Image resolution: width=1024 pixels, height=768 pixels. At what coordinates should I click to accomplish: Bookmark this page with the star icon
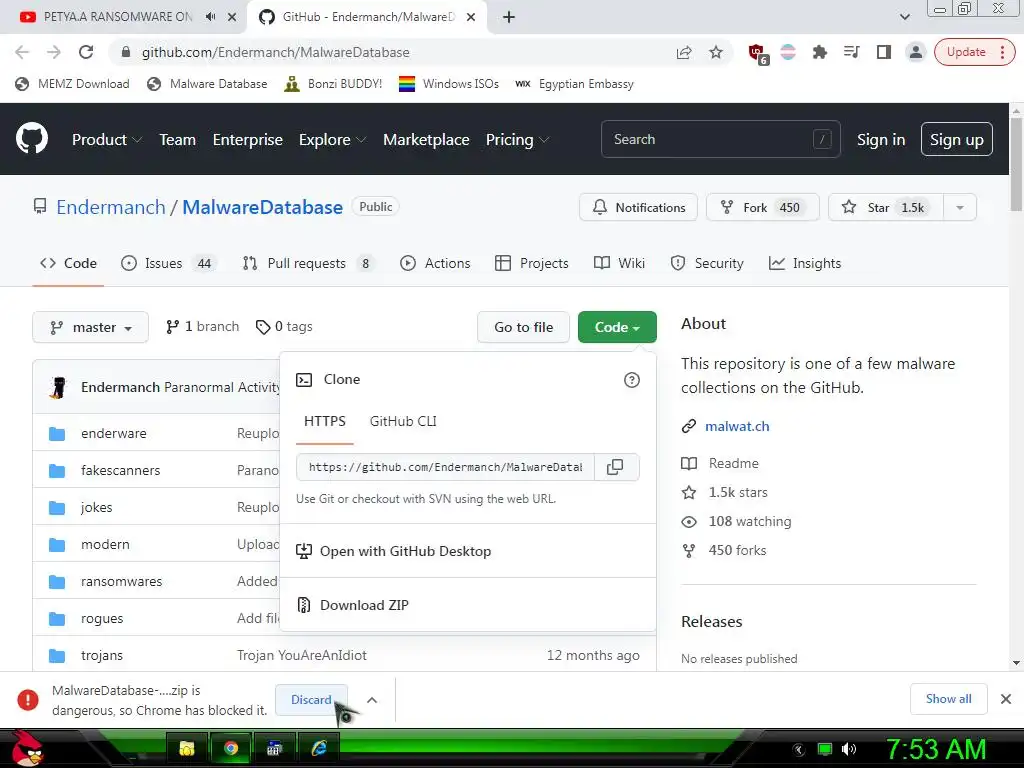point(716,52)
